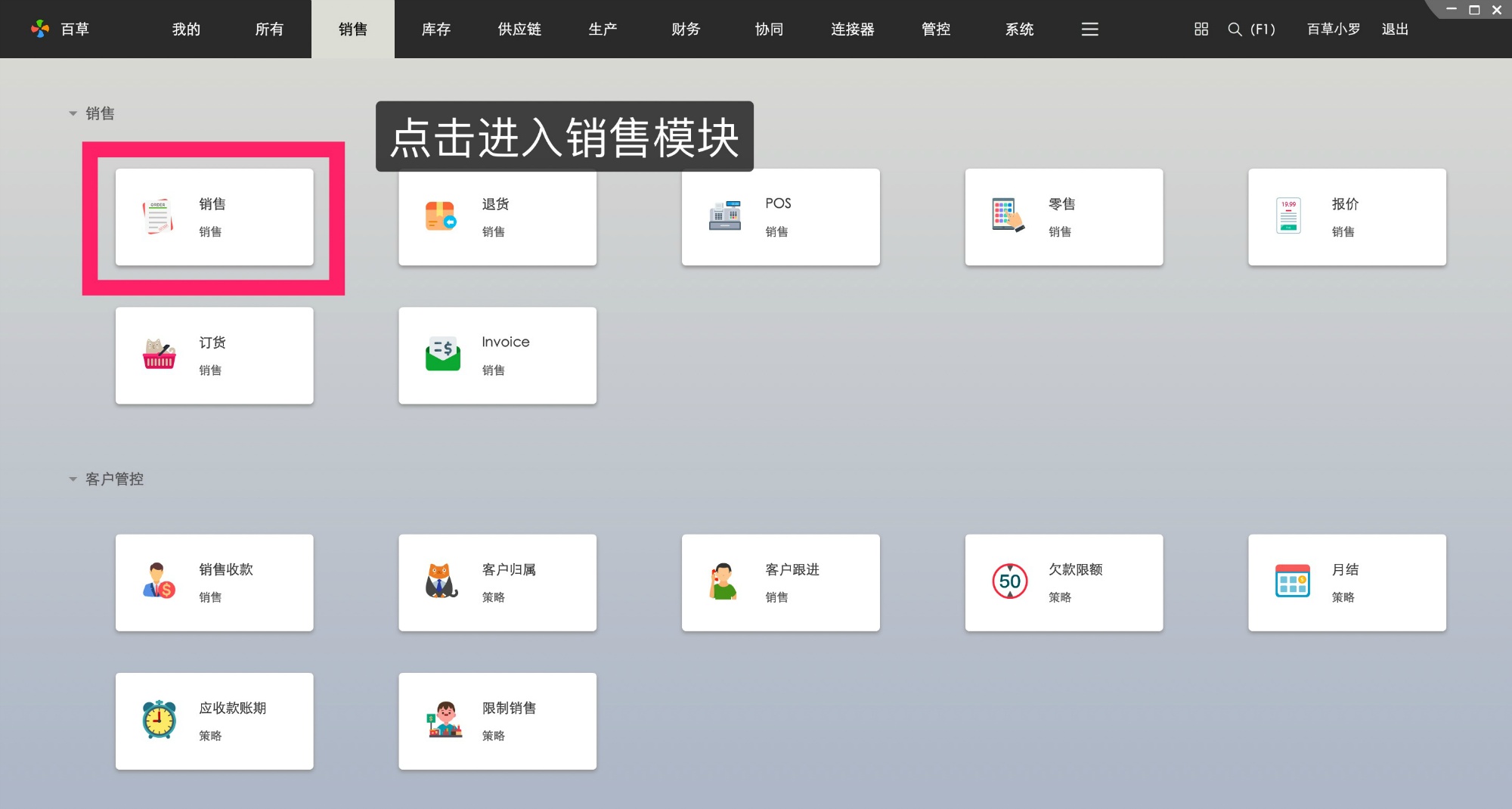Open the 欠款限额 debt limit policy
The width and height of the screenshot is (1512, 809).
pyautogui.click(x=1063, y=582)
